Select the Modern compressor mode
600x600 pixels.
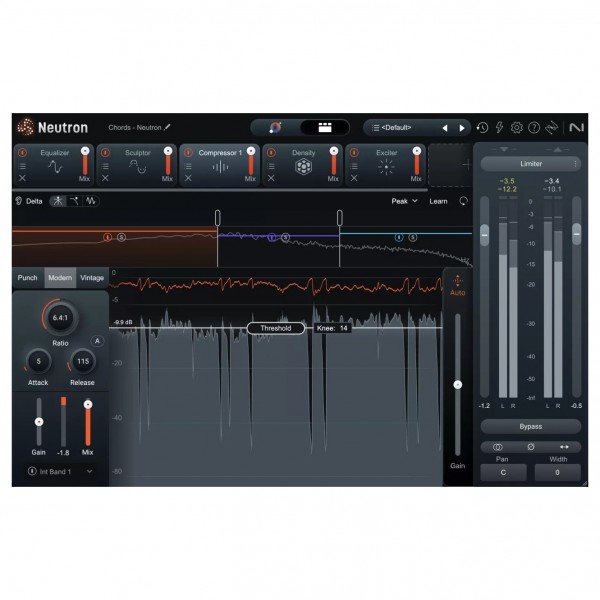pyautogui.click(x=60, y=278)
